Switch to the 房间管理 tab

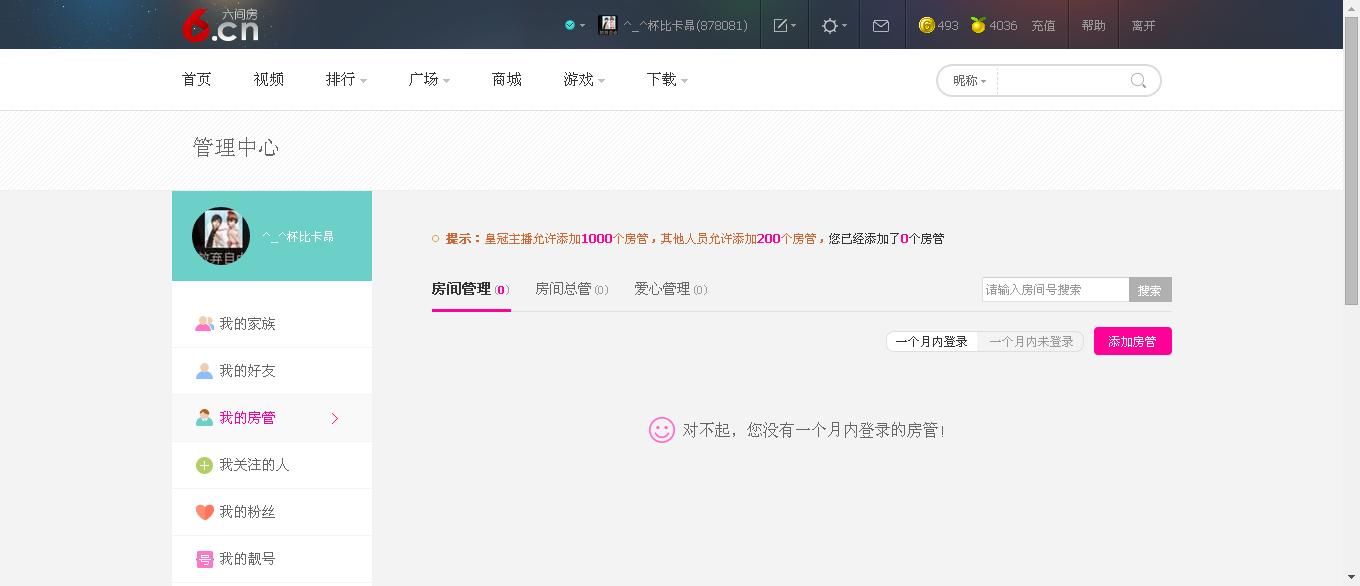[x=471, y=289]
